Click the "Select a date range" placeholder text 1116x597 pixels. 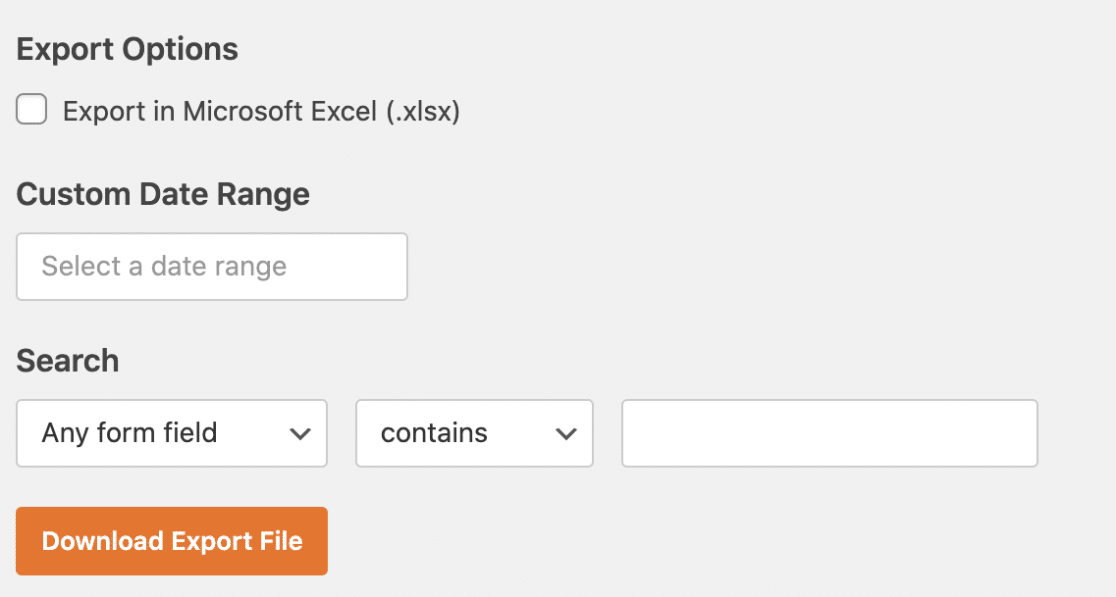[164, 267]
